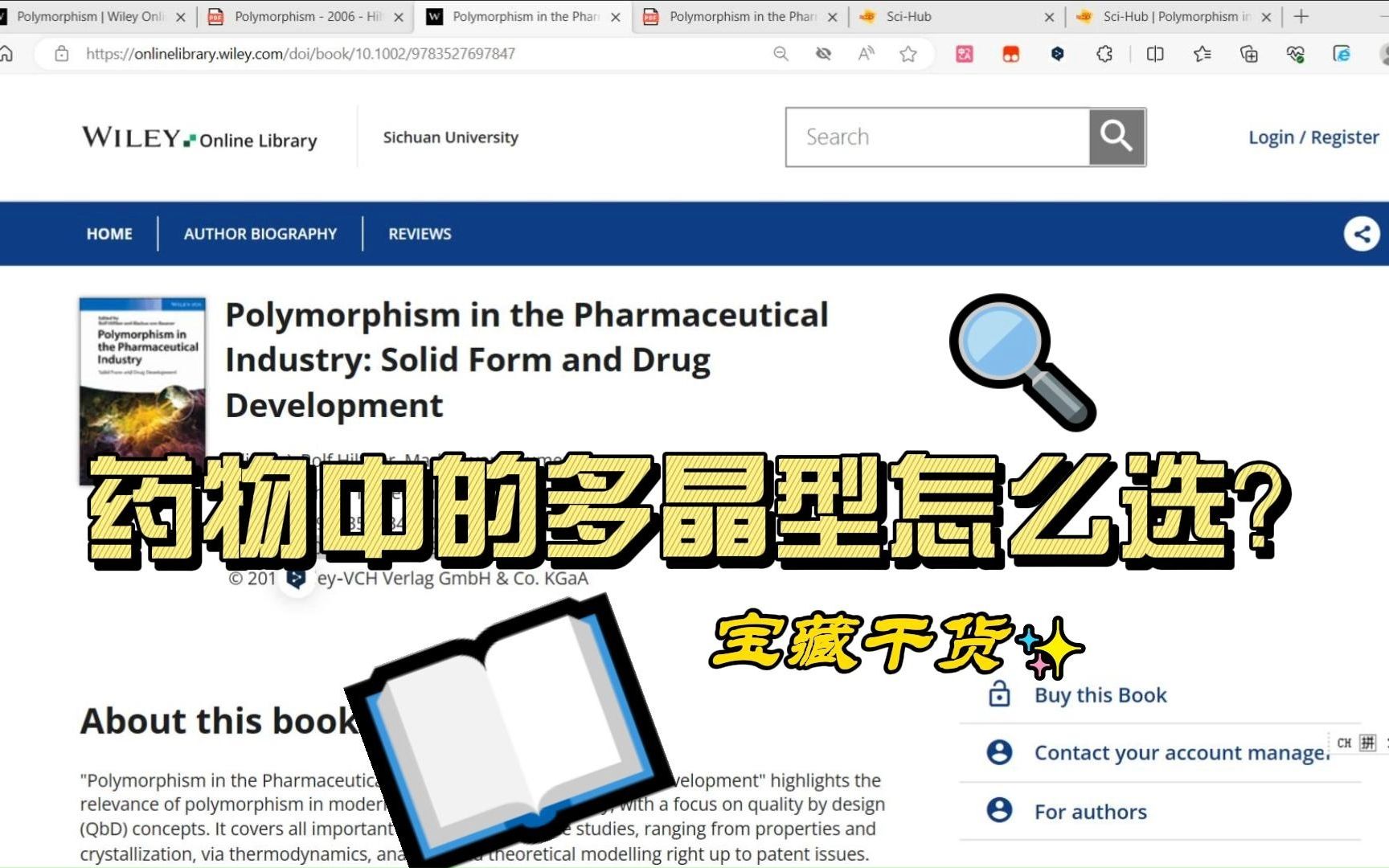Click the pink translate extension icon
This screenshot has height=868, width=1389.
(x=965, y=54)
